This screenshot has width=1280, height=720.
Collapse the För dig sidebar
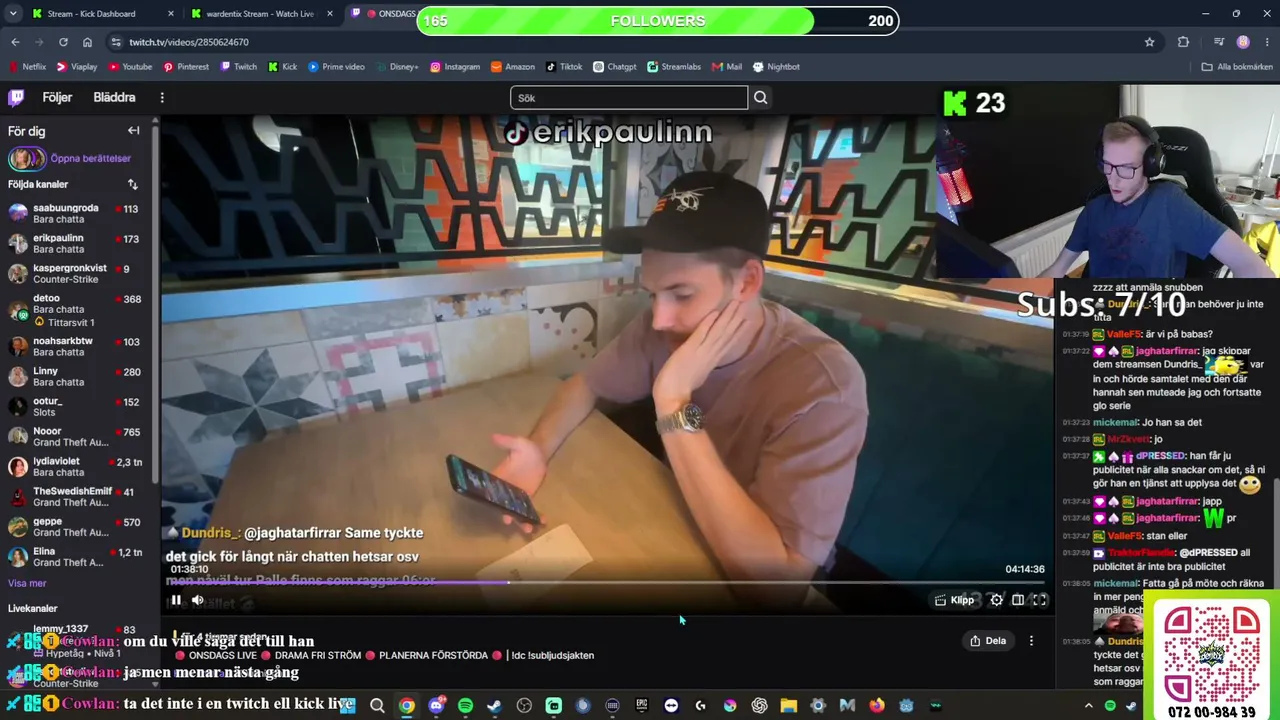pos(133,130)
